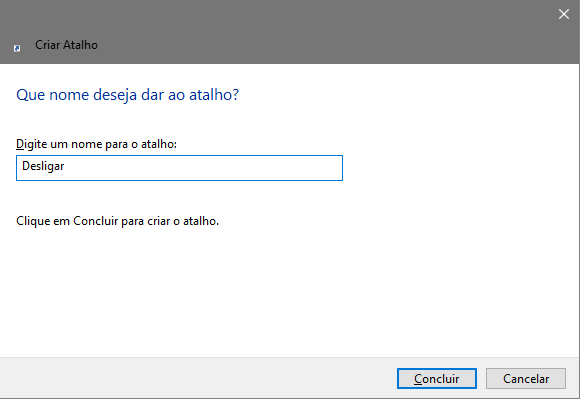Focus the shortcut name field containing Desligar
580x399 pixels.
pos(179,168)
